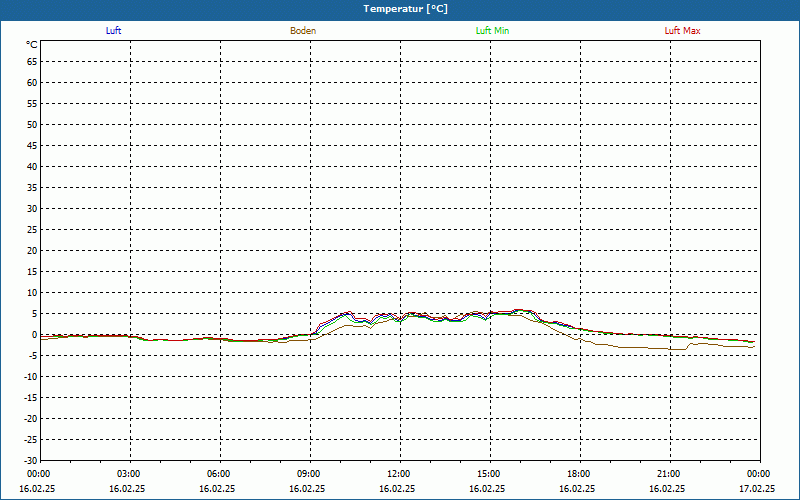Click the 15:00 time axis label
This screenshot has height=500, width=800.
pos(490,474)
